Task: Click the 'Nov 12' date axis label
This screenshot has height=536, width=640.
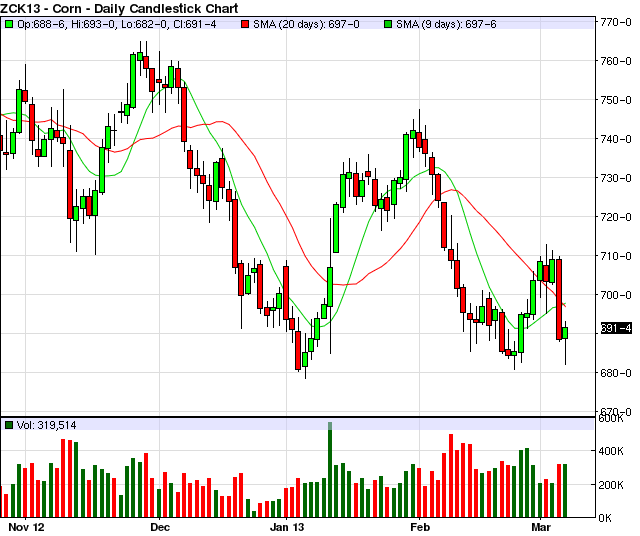Action: [x=26, y=527]
